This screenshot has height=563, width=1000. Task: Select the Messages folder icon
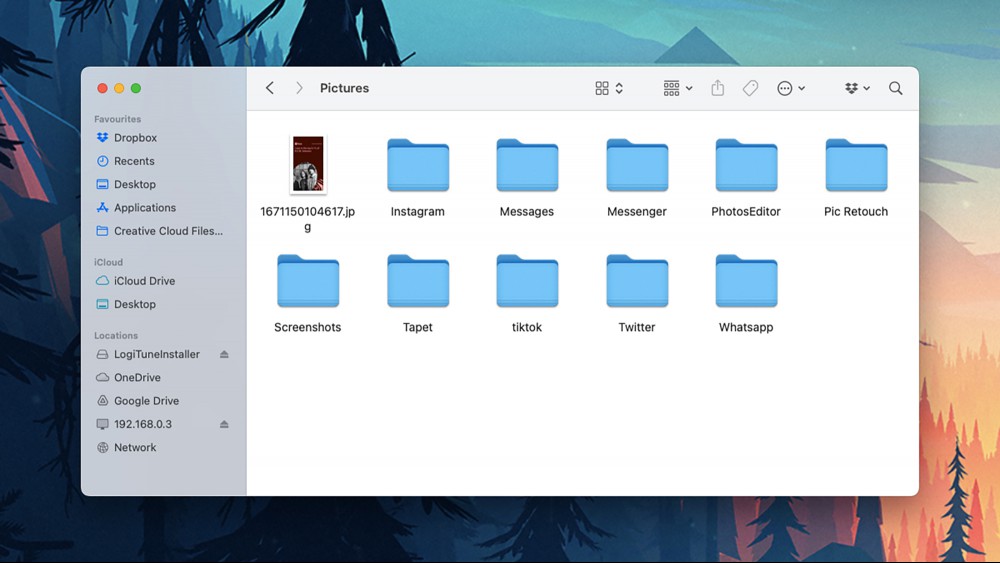click(527, 165)
